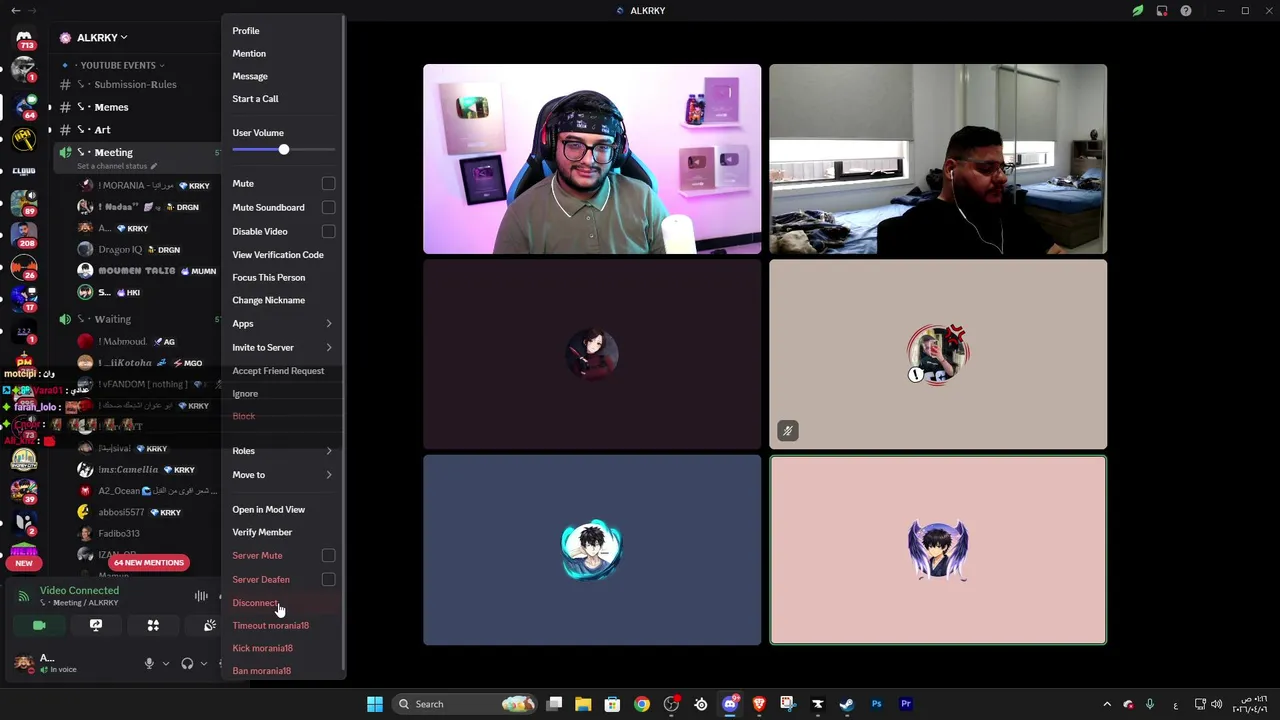
Task: Open server icon with 89 badge
Action: pos(24,202)
